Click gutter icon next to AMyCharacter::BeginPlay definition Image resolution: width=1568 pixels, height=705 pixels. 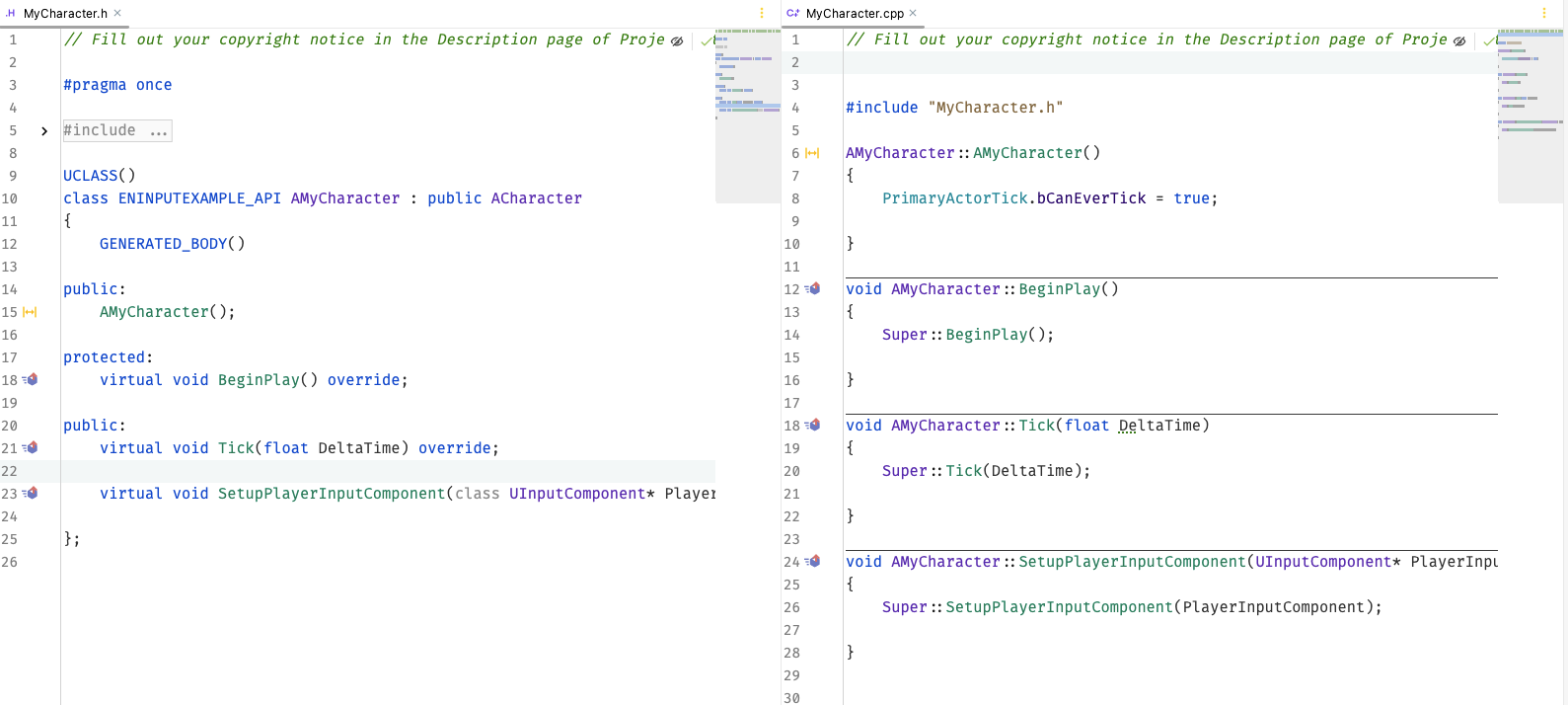[813, 289]
